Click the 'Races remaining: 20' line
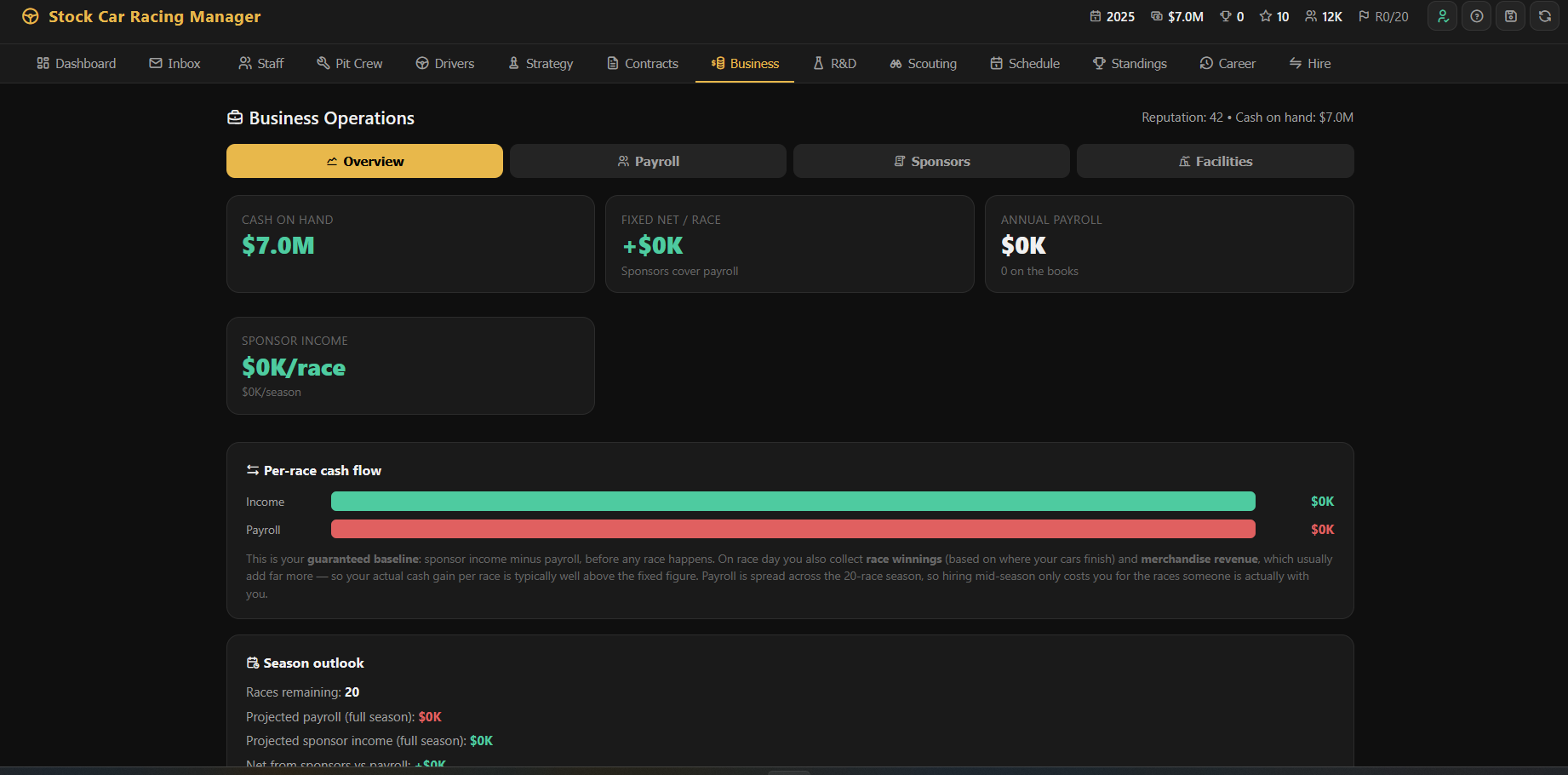1568x775 pixels. (x=302, y=692)
